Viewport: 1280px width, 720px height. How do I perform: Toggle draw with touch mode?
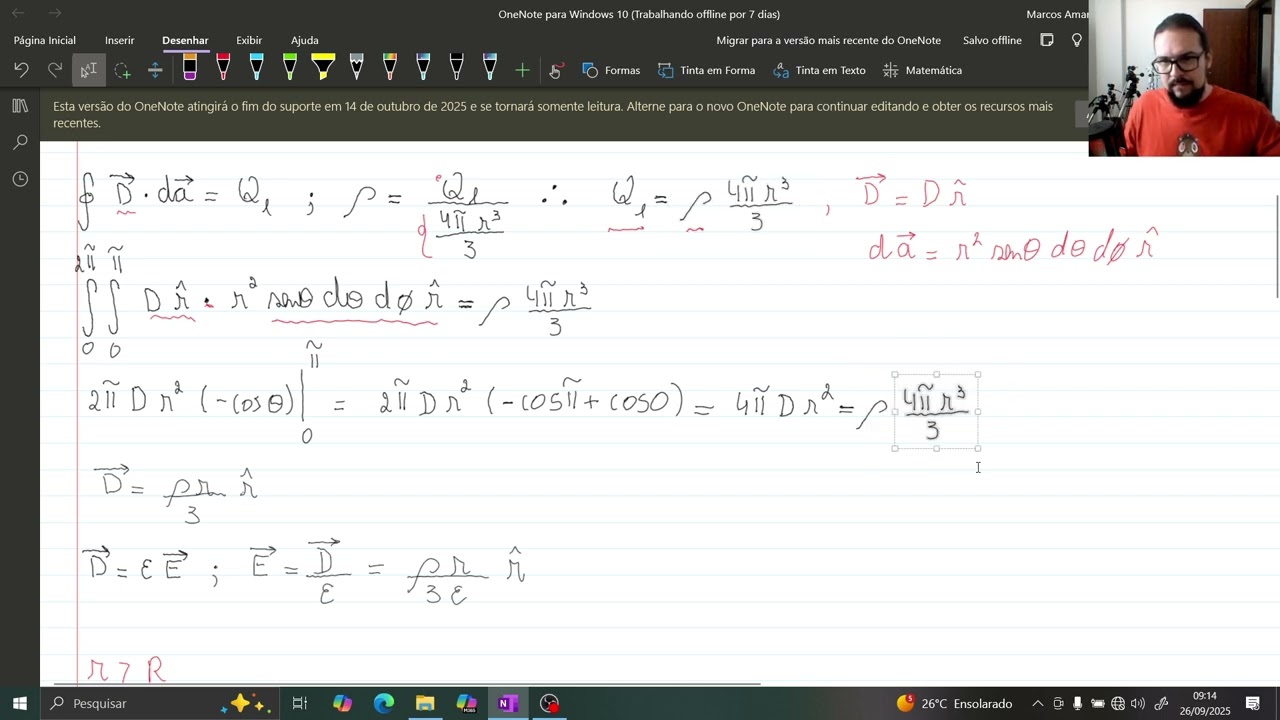click(556, 70)
